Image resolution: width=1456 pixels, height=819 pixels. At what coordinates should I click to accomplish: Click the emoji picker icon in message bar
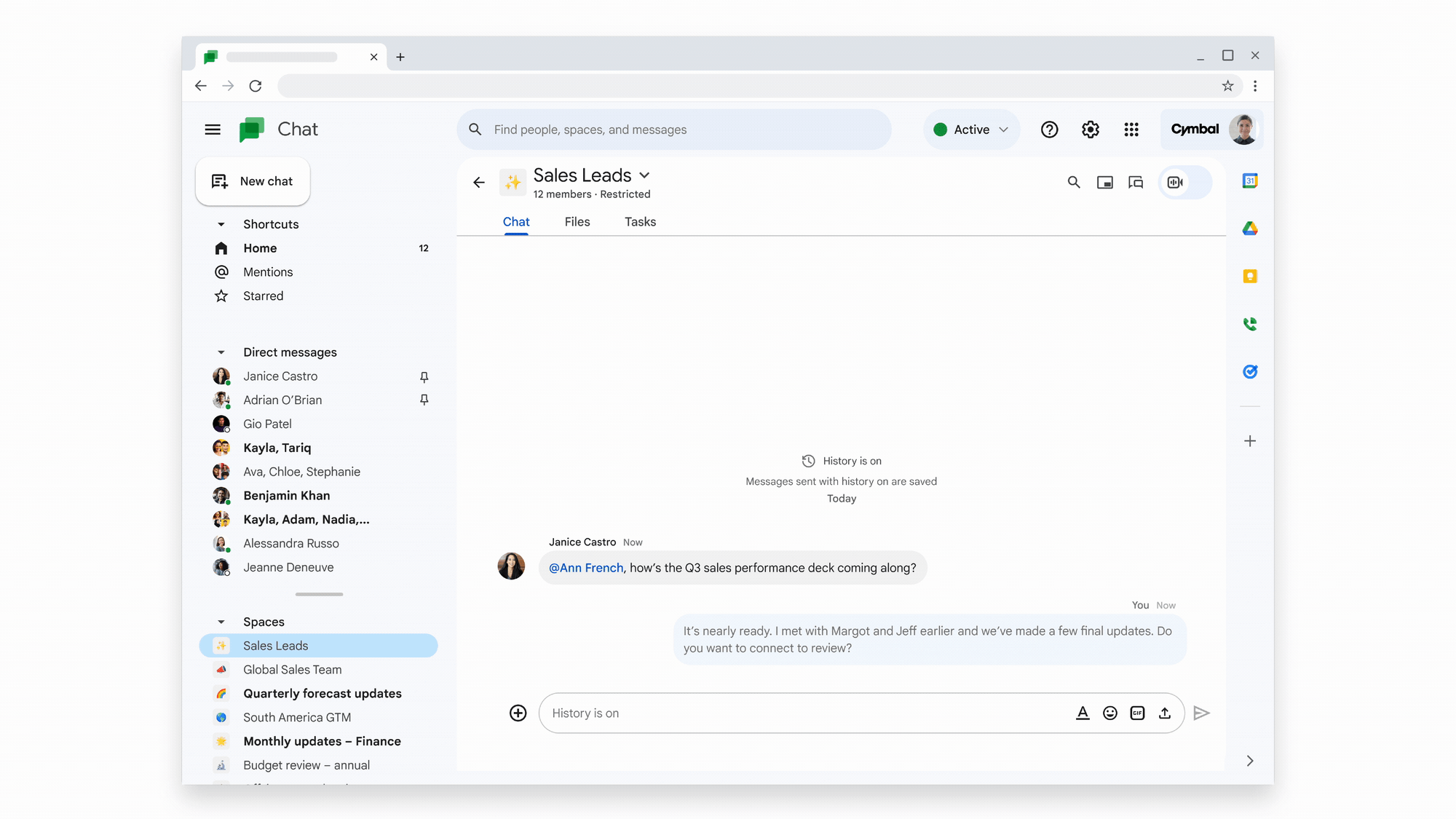coord(1110,712)
